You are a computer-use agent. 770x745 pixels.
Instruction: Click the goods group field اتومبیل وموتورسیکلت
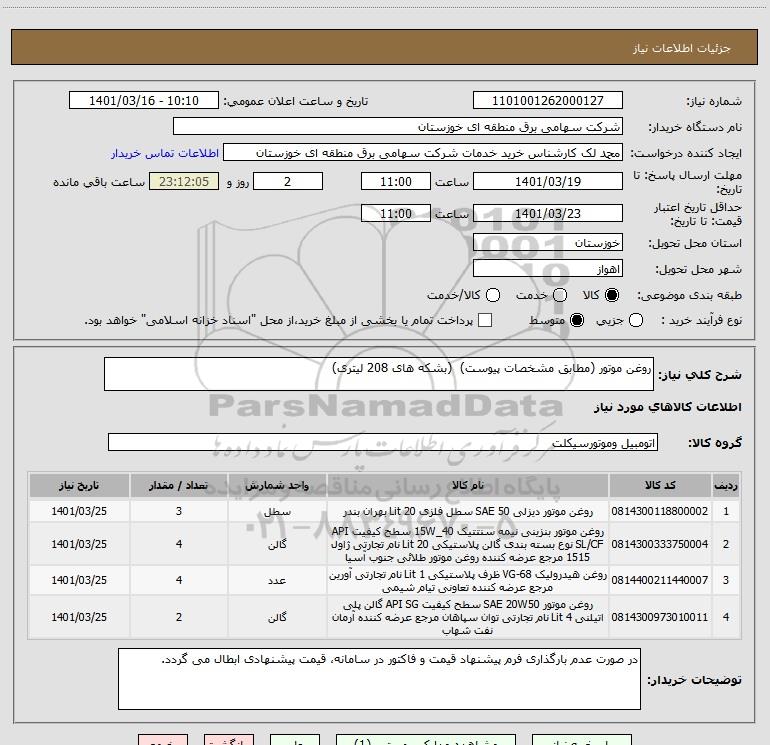(x=383, y=442)
